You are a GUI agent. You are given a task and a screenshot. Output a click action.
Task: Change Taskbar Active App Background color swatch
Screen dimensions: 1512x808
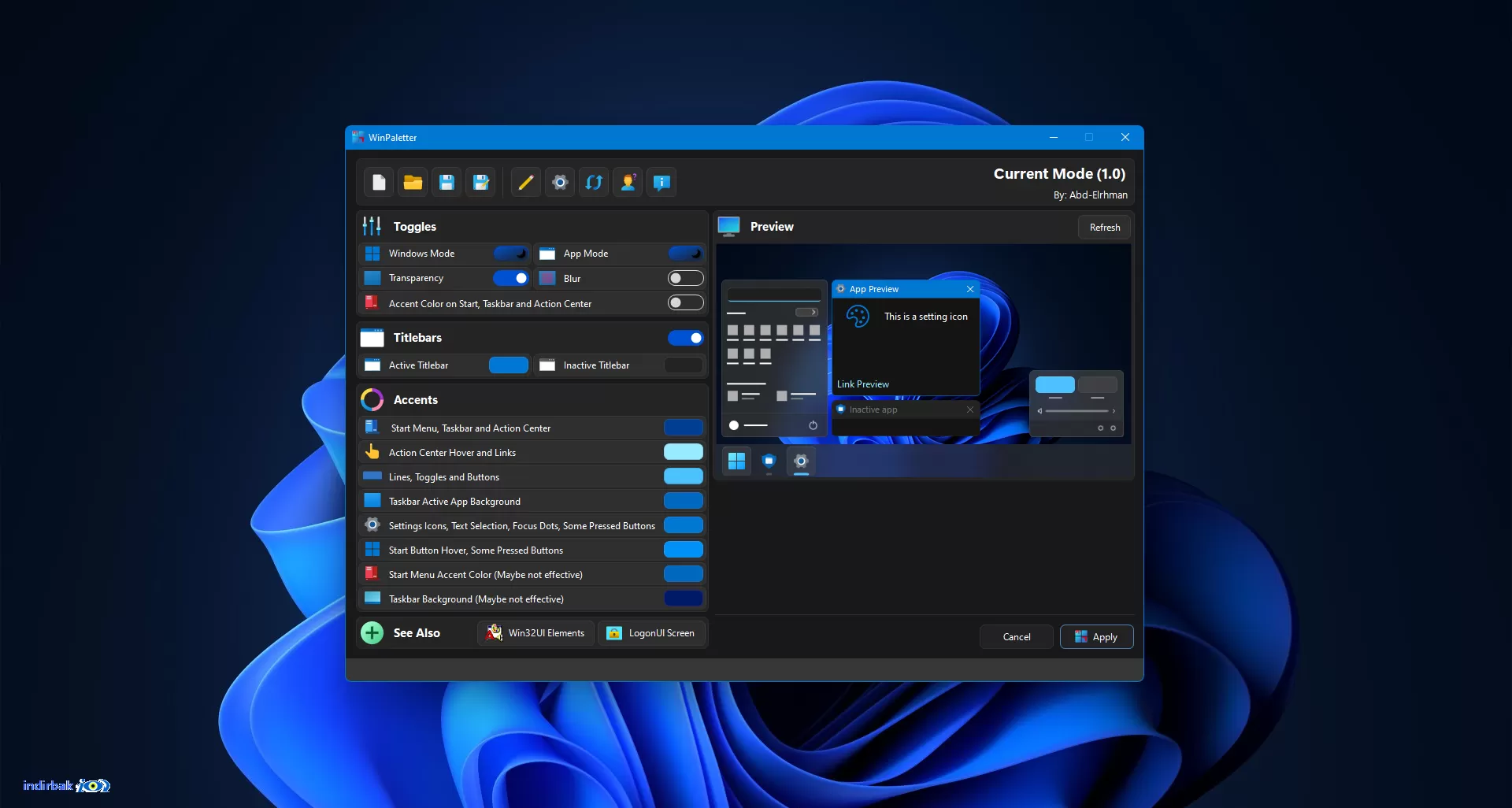(684, 501)
